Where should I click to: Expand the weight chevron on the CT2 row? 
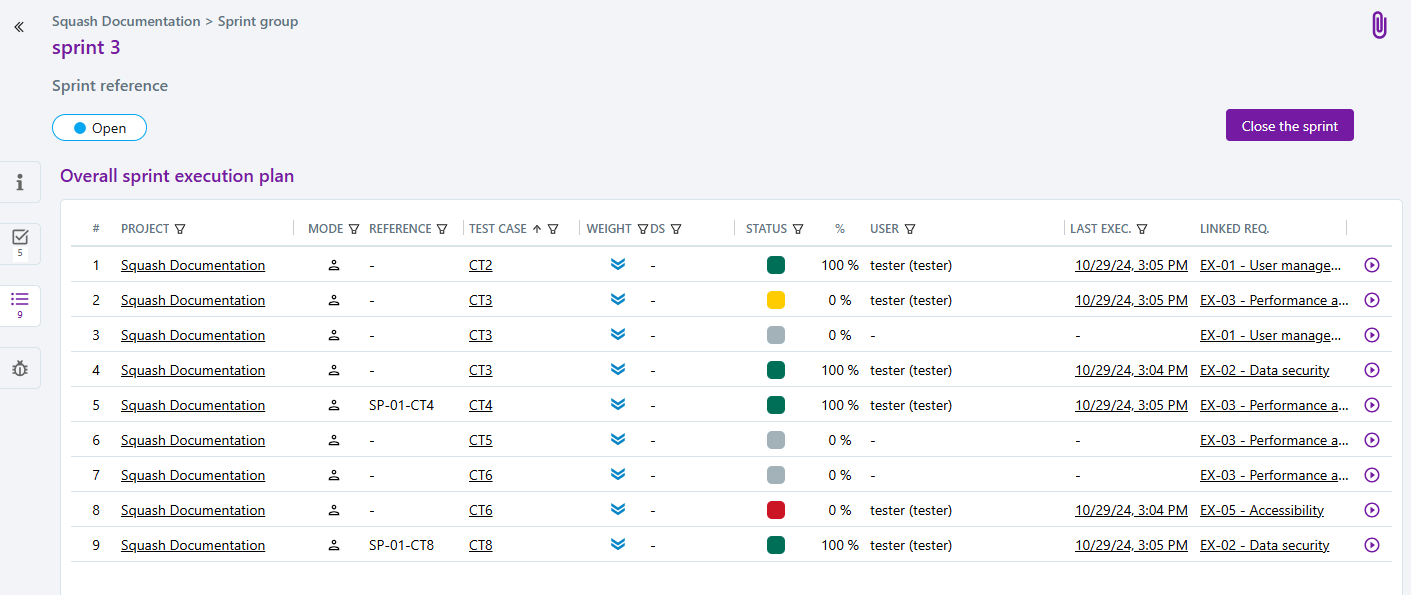618,264
